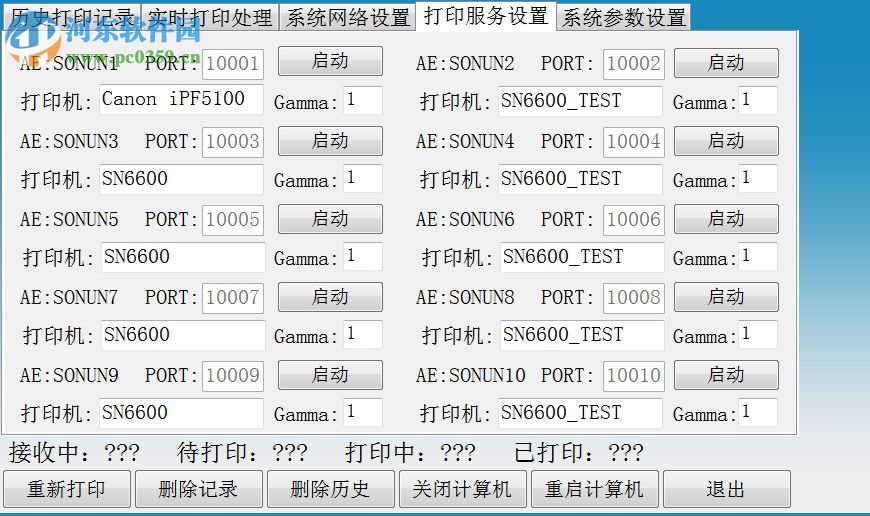The image size is (870, 516).
Task: Click 删除记录 to delete records
Action: pos(199,489)
